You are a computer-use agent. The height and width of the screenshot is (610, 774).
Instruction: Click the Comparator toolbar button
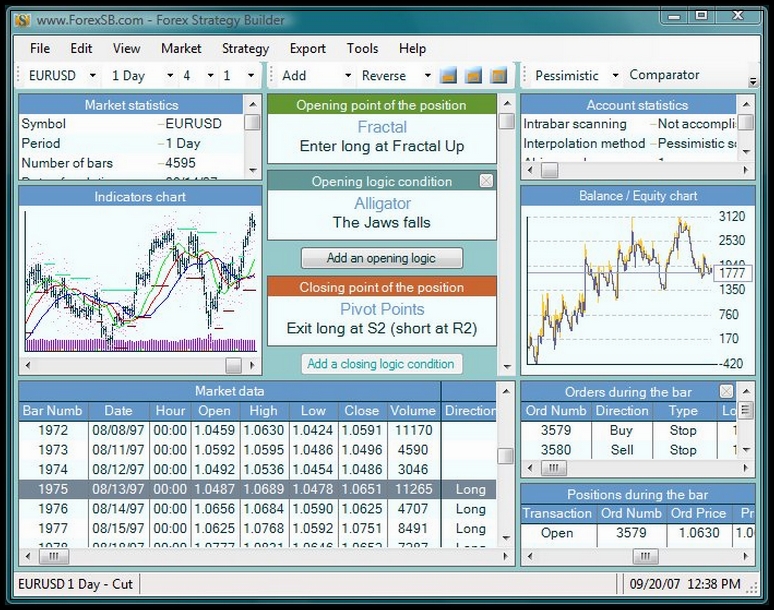664,75
